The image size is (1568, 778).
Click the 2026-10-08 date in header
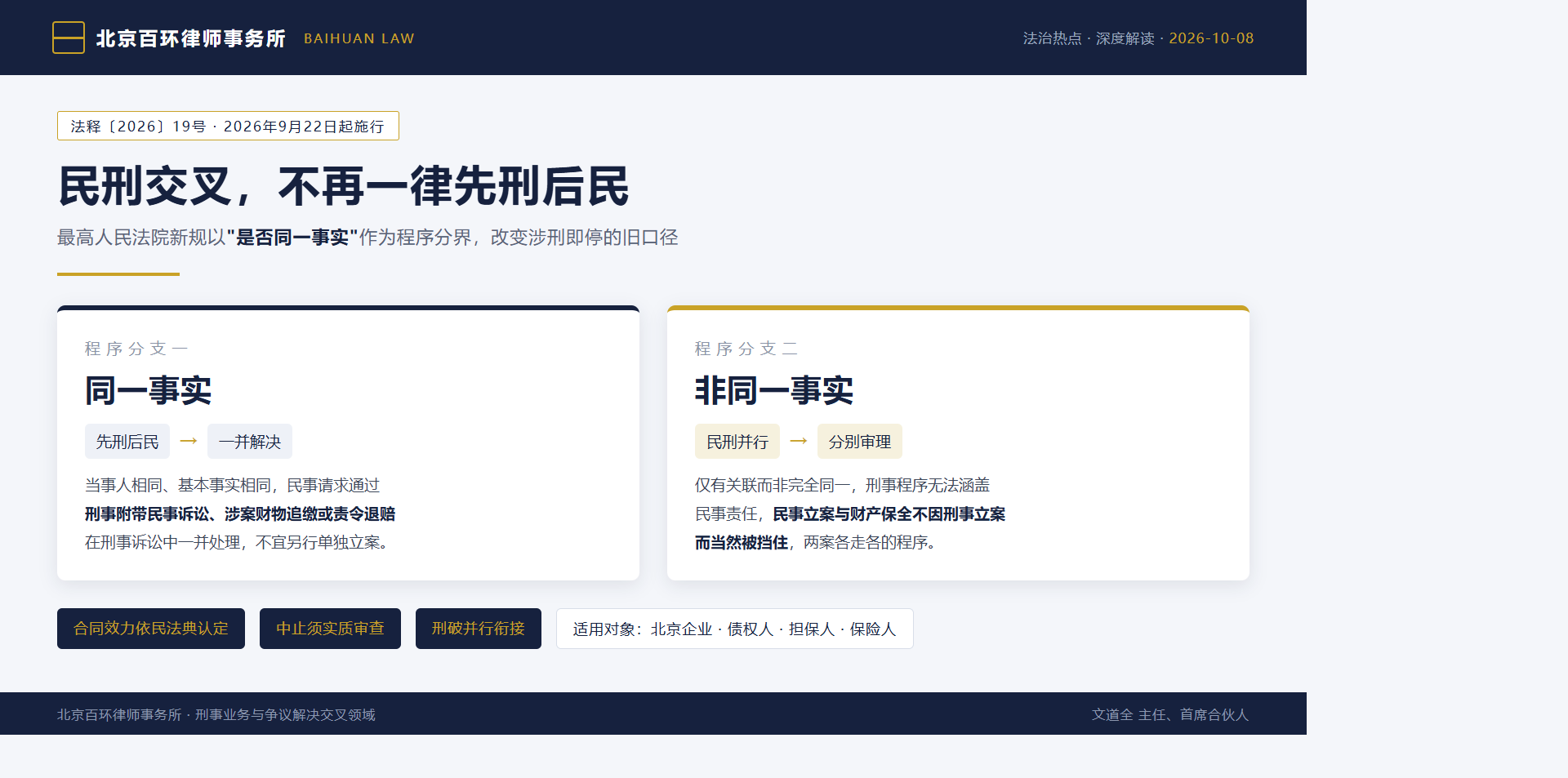coord(1211,38)
